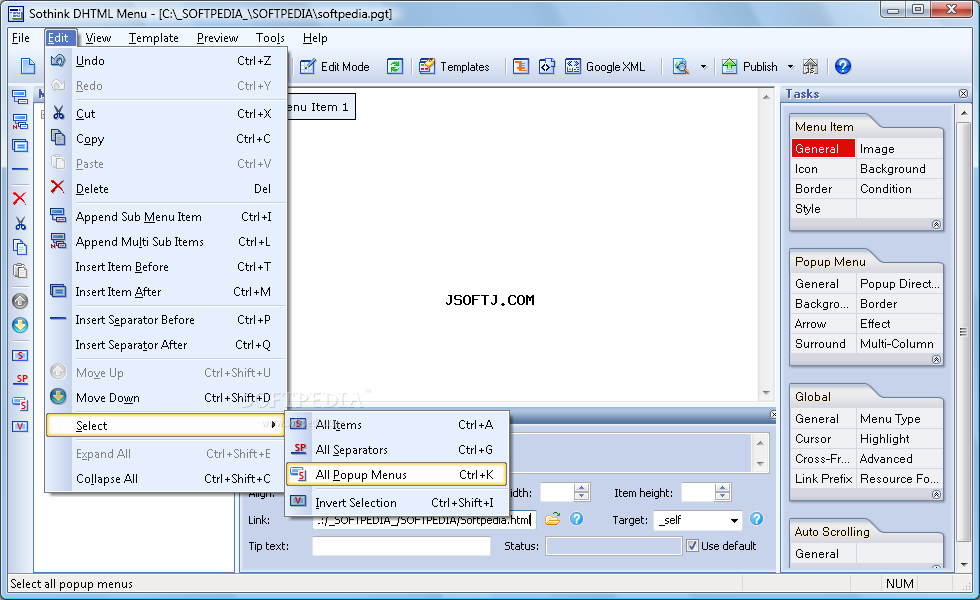Click the Google XML toolbar button

605,66
